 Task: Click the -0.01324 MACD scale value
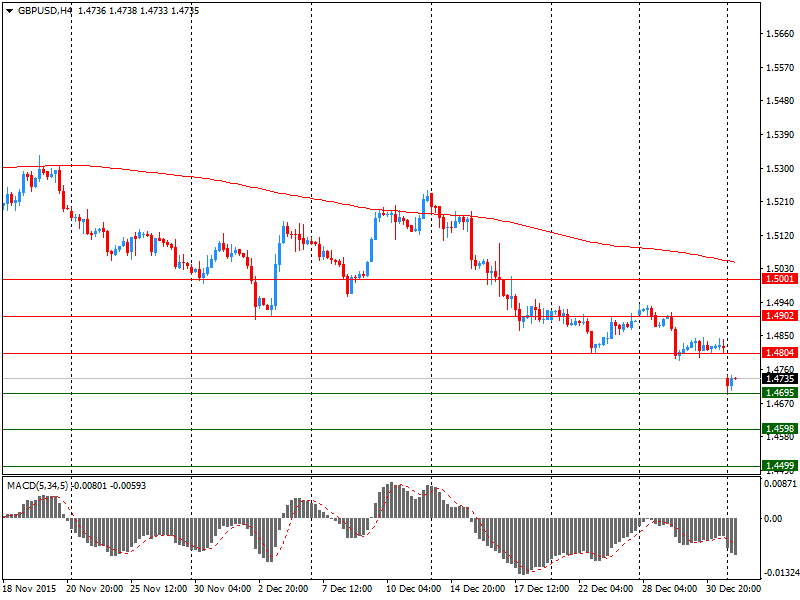coord(780,572)
